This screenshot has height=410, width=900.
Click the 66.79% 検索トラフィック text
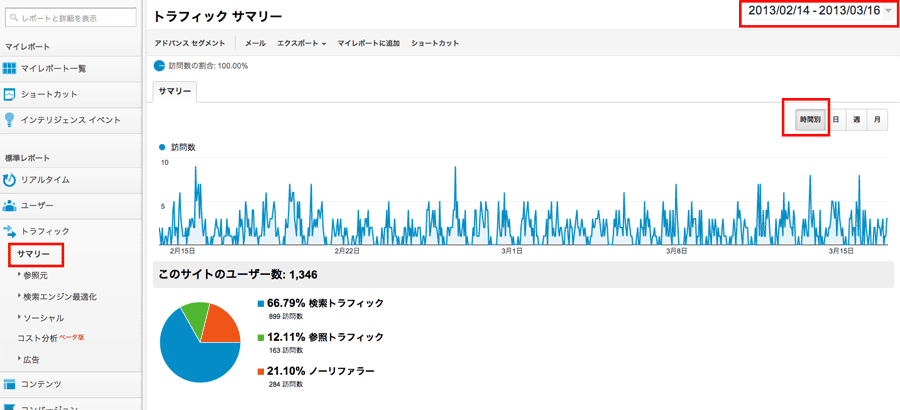[x=325, y=303]
